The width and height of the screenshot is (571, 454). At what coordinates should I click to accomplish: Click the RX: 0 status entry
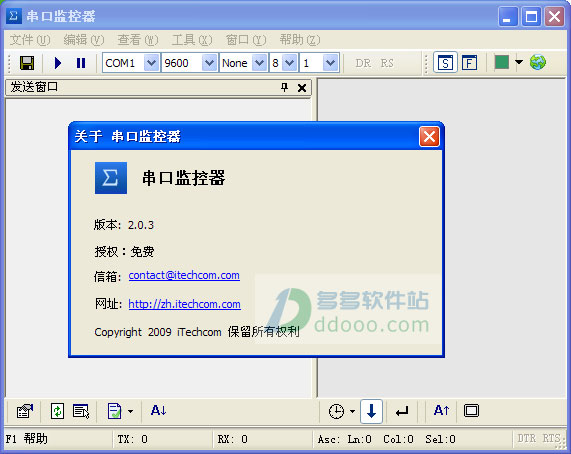(x=232, y=439)
